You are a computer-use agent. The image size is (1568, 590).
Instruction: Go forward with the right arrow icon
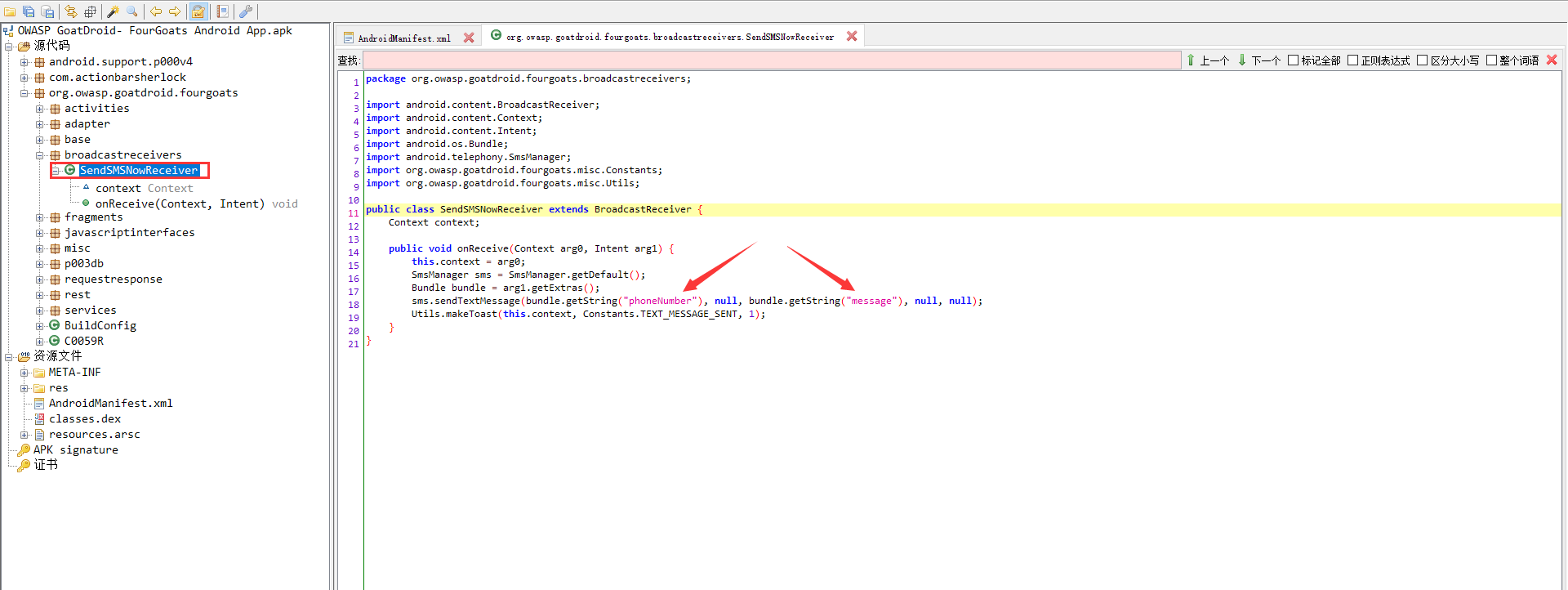[x=175, y=11]
